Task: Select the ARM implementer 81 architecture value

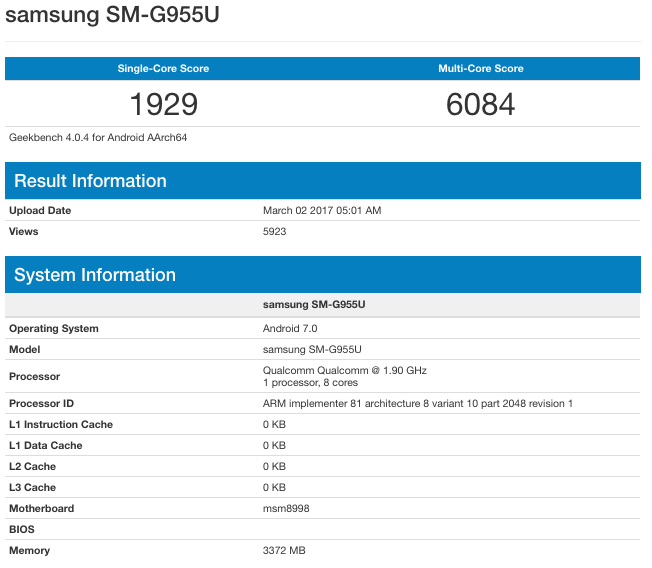Action: [x=417, y=403]
